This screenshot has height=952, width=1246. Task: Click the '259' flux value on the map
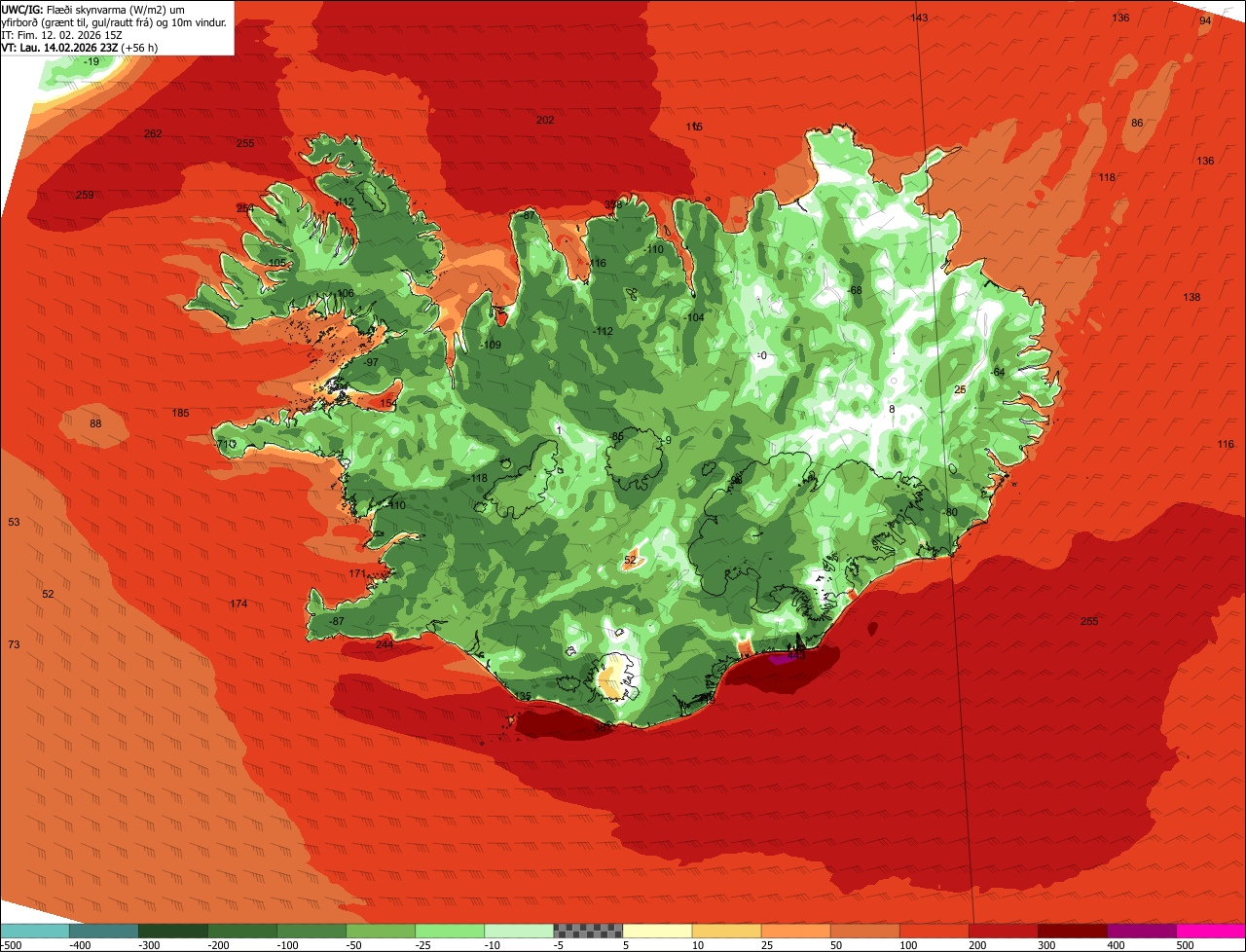(x=85, y=196)
